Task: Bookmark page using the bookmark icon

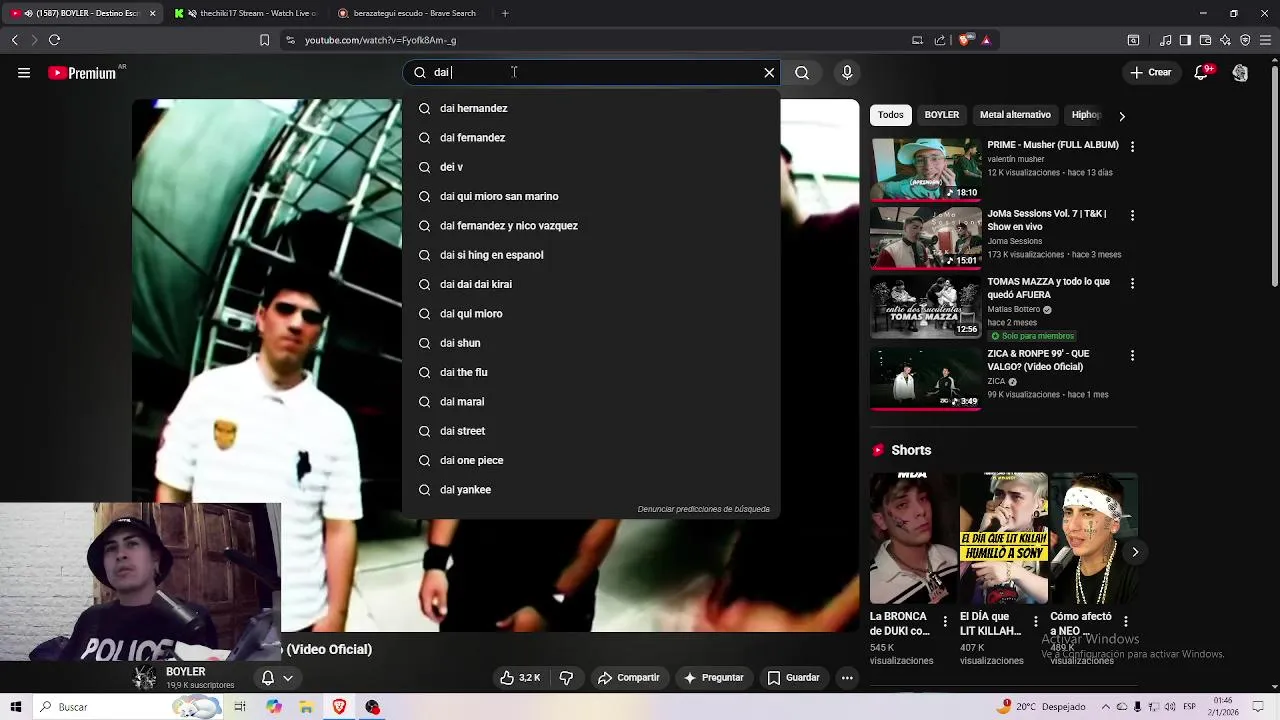Action: 264,40
